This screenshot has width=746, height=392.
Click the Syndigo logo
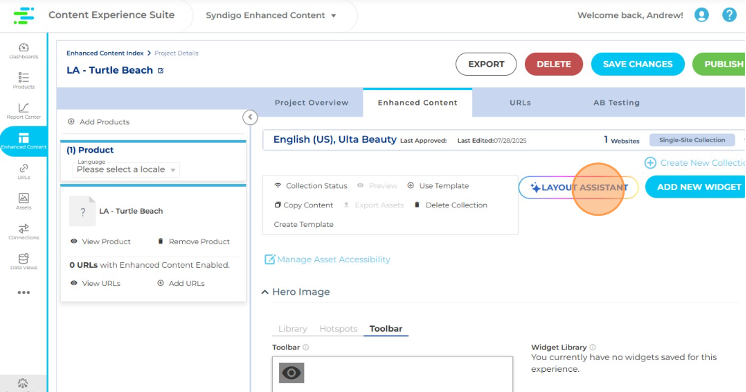(x=23, y=15)
